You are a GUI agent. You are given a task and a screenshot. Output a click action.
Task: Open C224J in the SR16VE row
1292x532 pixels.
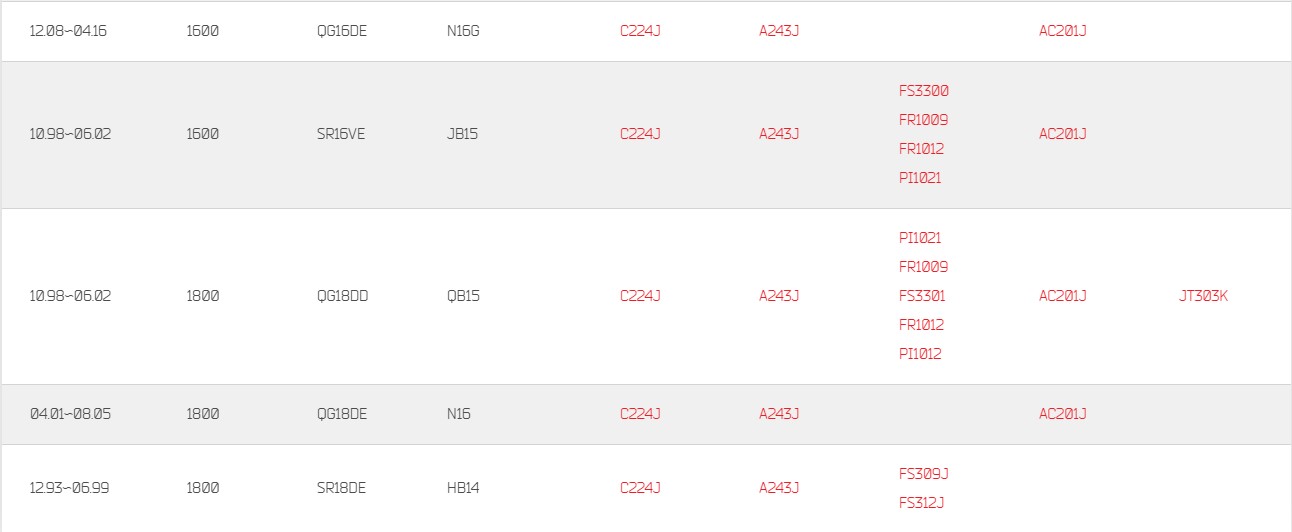point(640,134)
